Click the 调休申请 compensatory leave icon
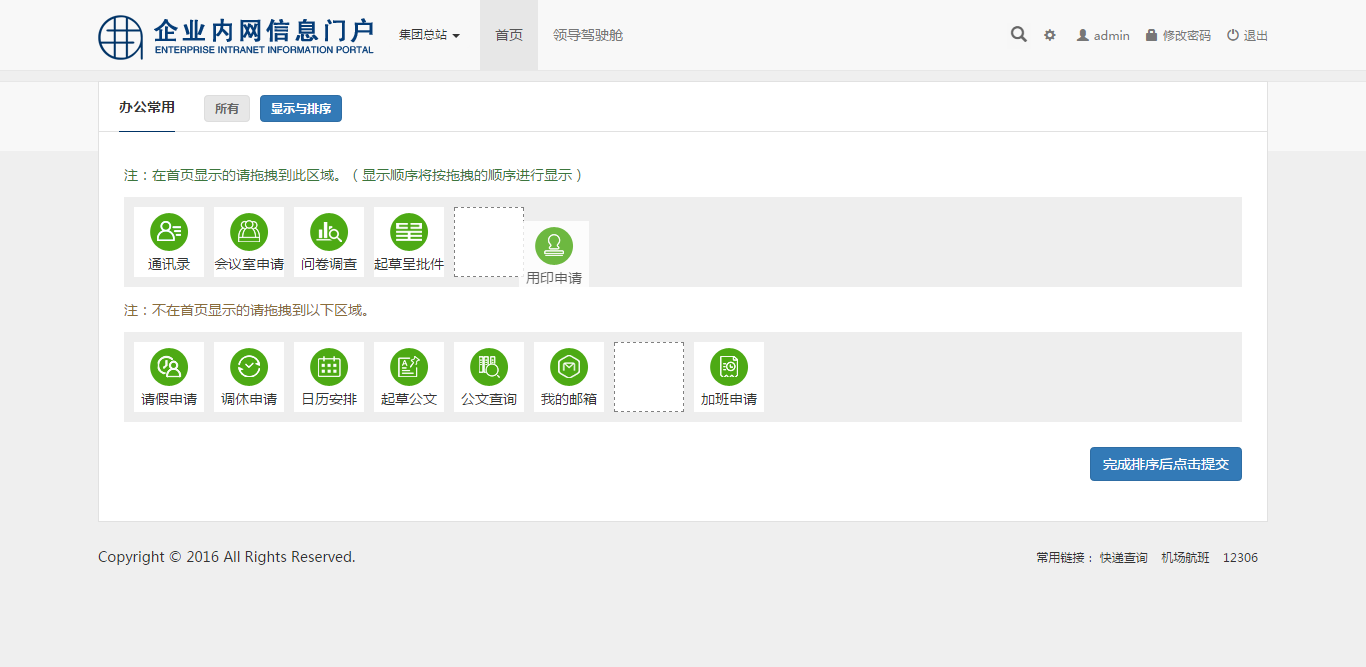1366x667 pixels. [x=249, y=368]
